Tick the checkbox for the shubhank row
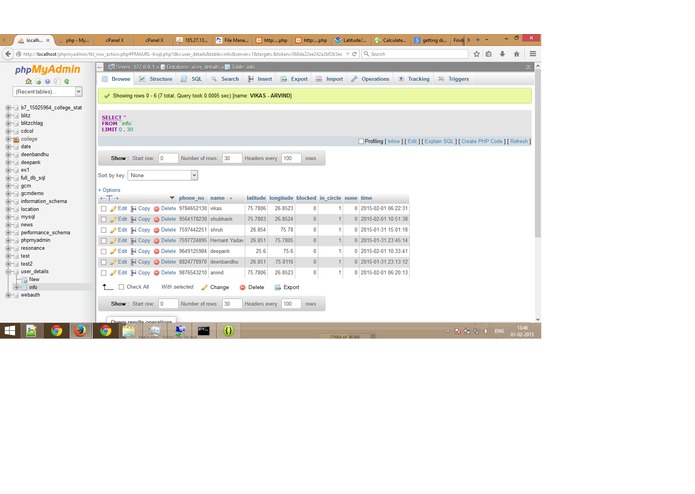Image resolution: width=695 pixels, height=494 pixels. pos(104,219)
